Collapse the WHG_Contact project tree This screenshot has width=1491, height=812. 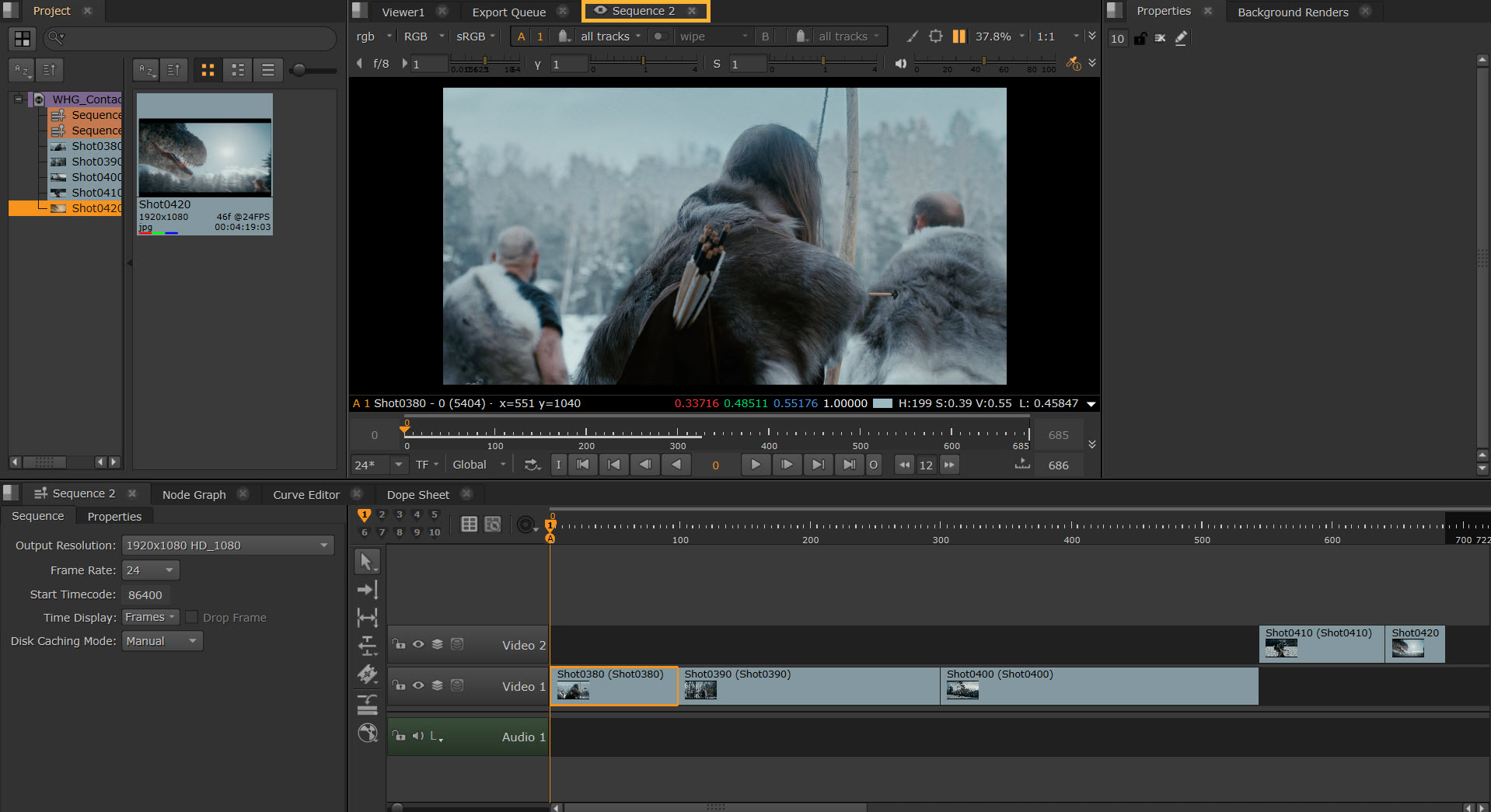tap(19, 99)
